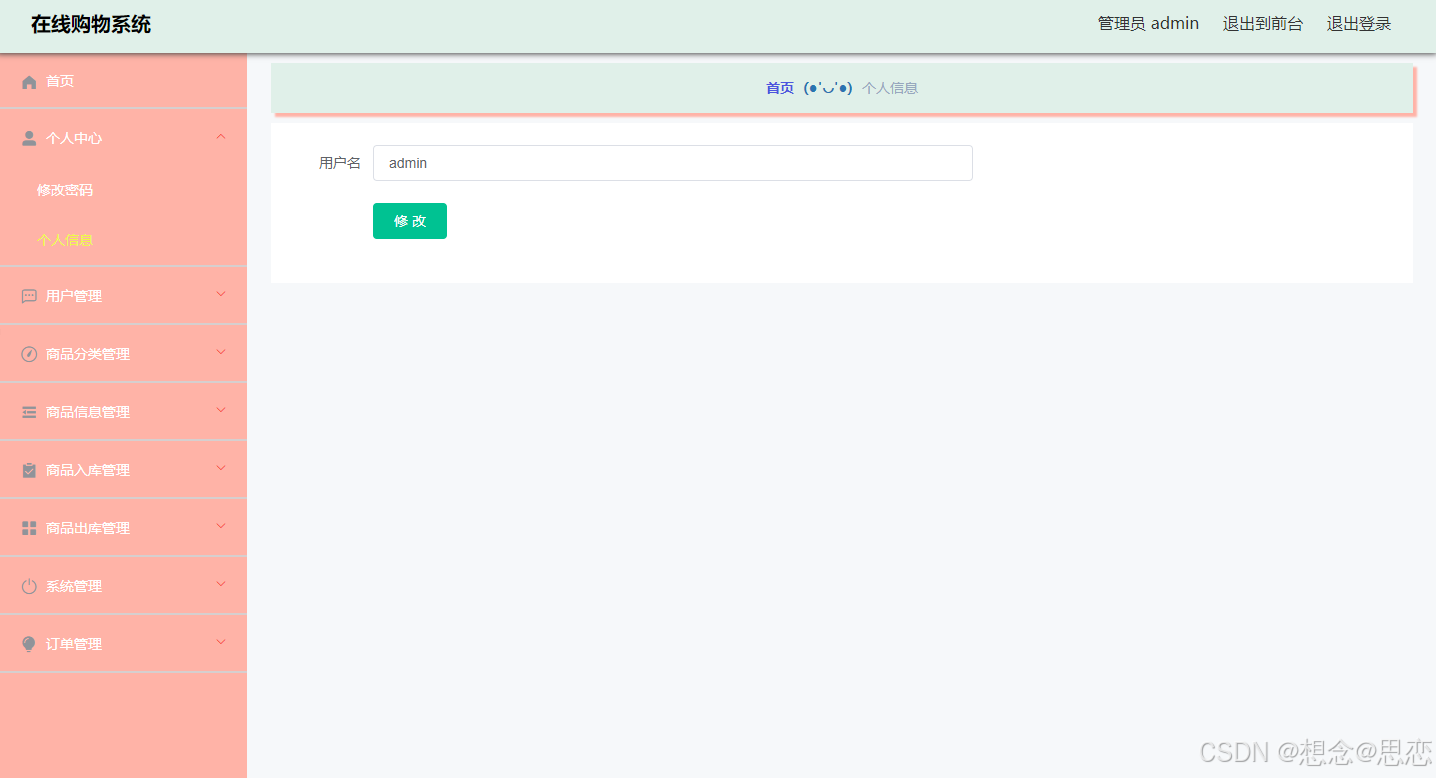Click the 首页 breadcrumb link
Viewport: 1436px width, 778px height.
point(780,88)
